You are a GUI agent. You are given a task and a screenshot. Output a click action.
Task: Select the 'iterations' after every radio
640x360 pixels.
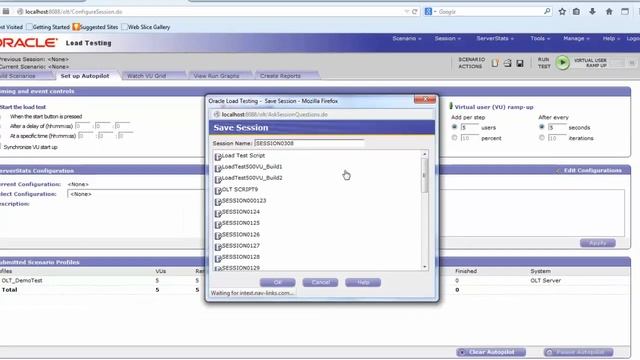coord(542,138)
